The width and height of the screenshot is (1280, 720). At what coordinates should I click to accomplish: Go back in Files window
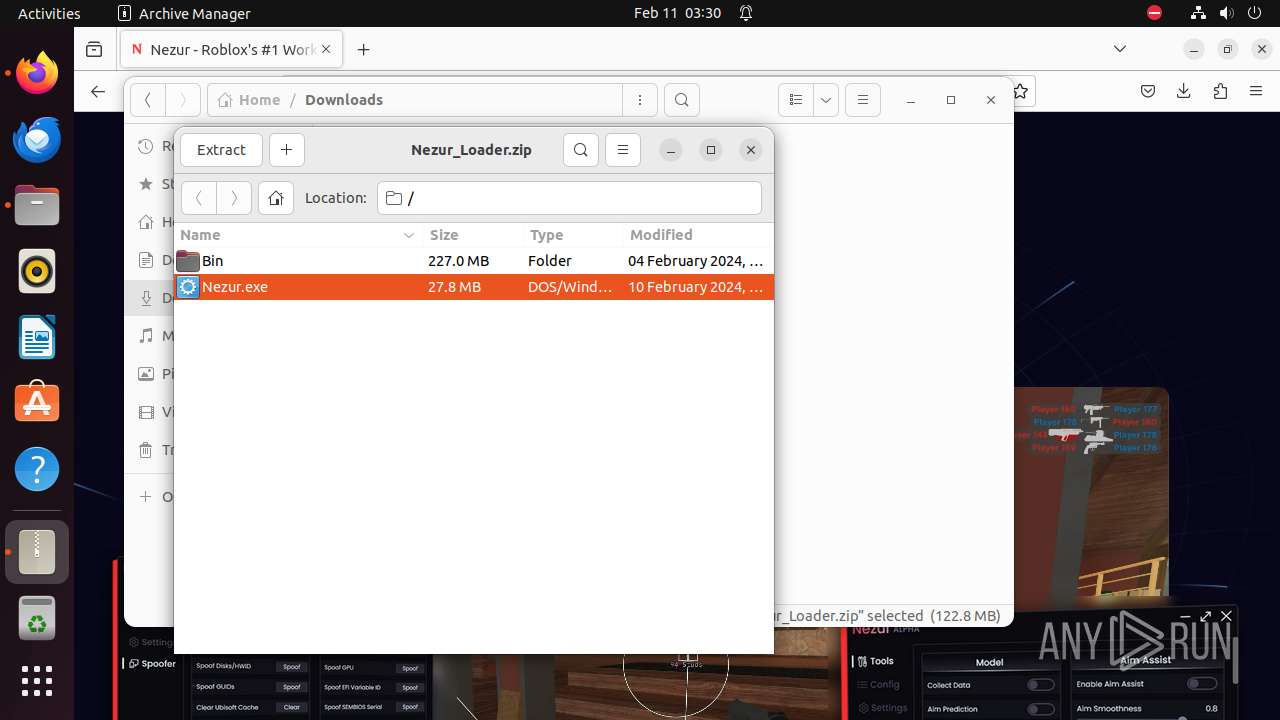coord(148,100)
